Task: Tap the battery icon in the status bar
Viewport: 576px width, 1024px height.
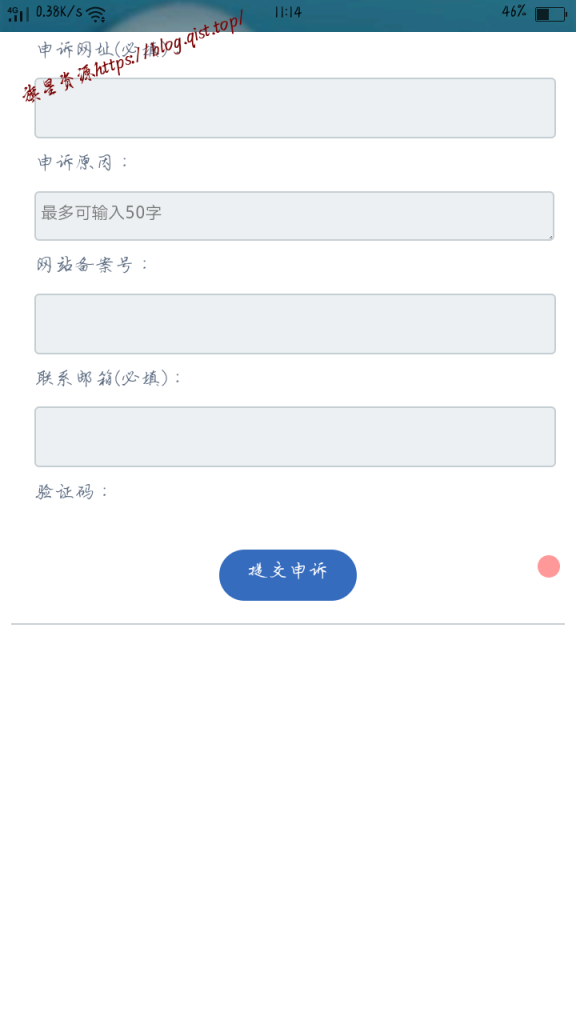Action: (x=552, y=13)
